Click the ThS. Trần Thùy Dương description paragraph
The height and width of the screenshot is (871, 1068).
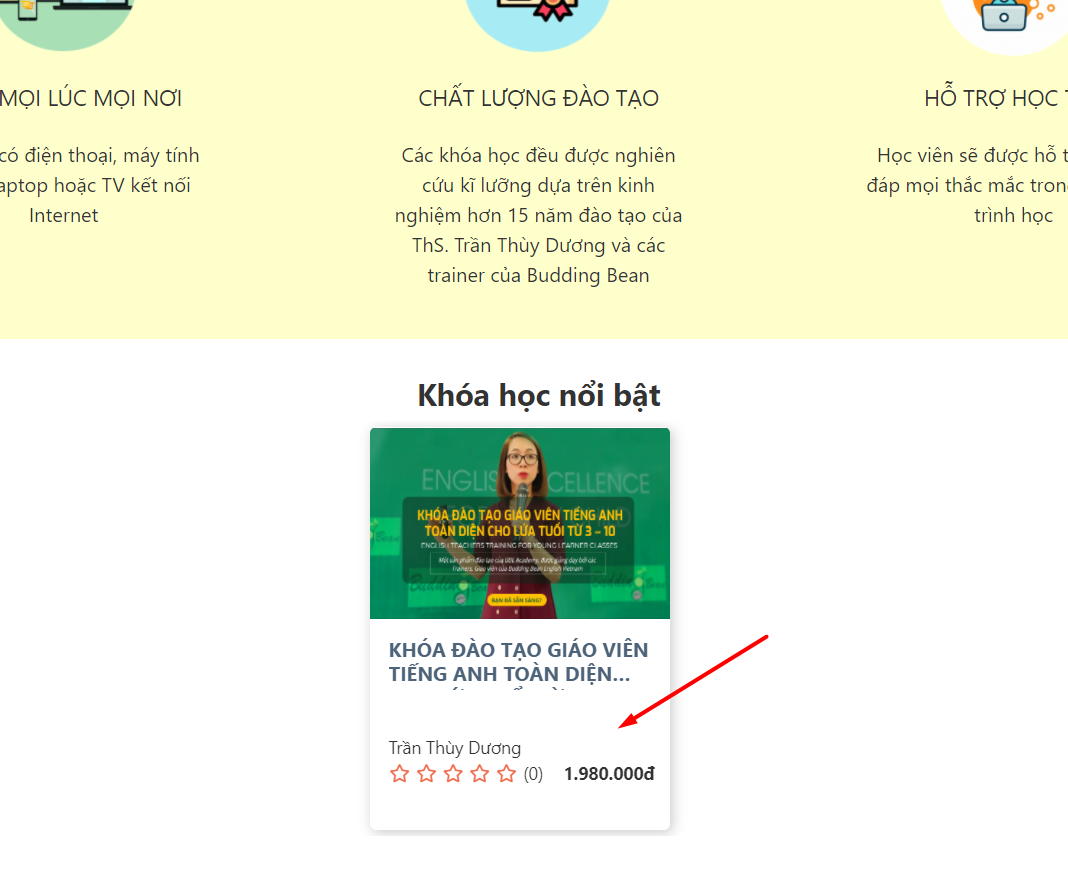tap(539, 215)
